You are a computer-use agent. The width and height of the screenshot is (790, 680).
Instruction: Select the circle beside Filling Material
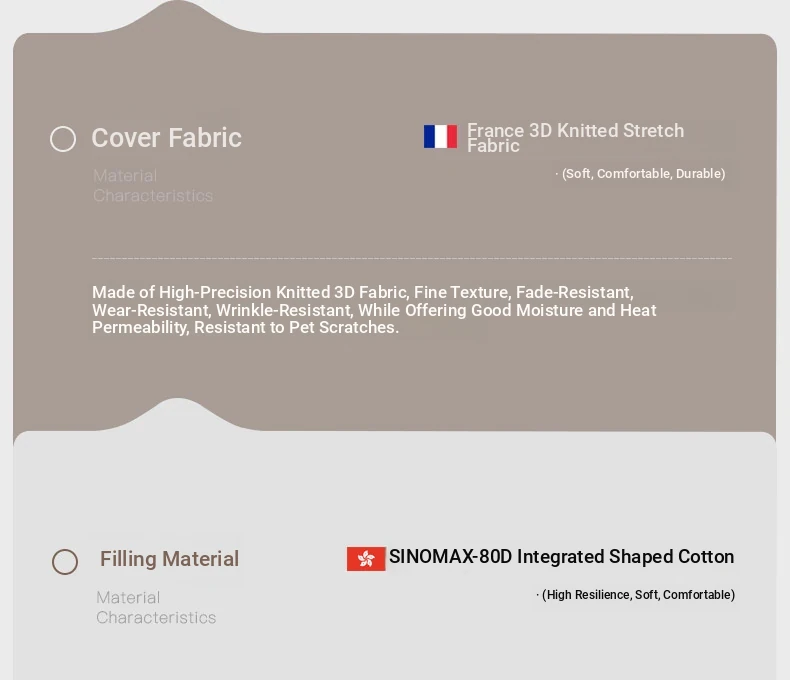click(65, 562)
